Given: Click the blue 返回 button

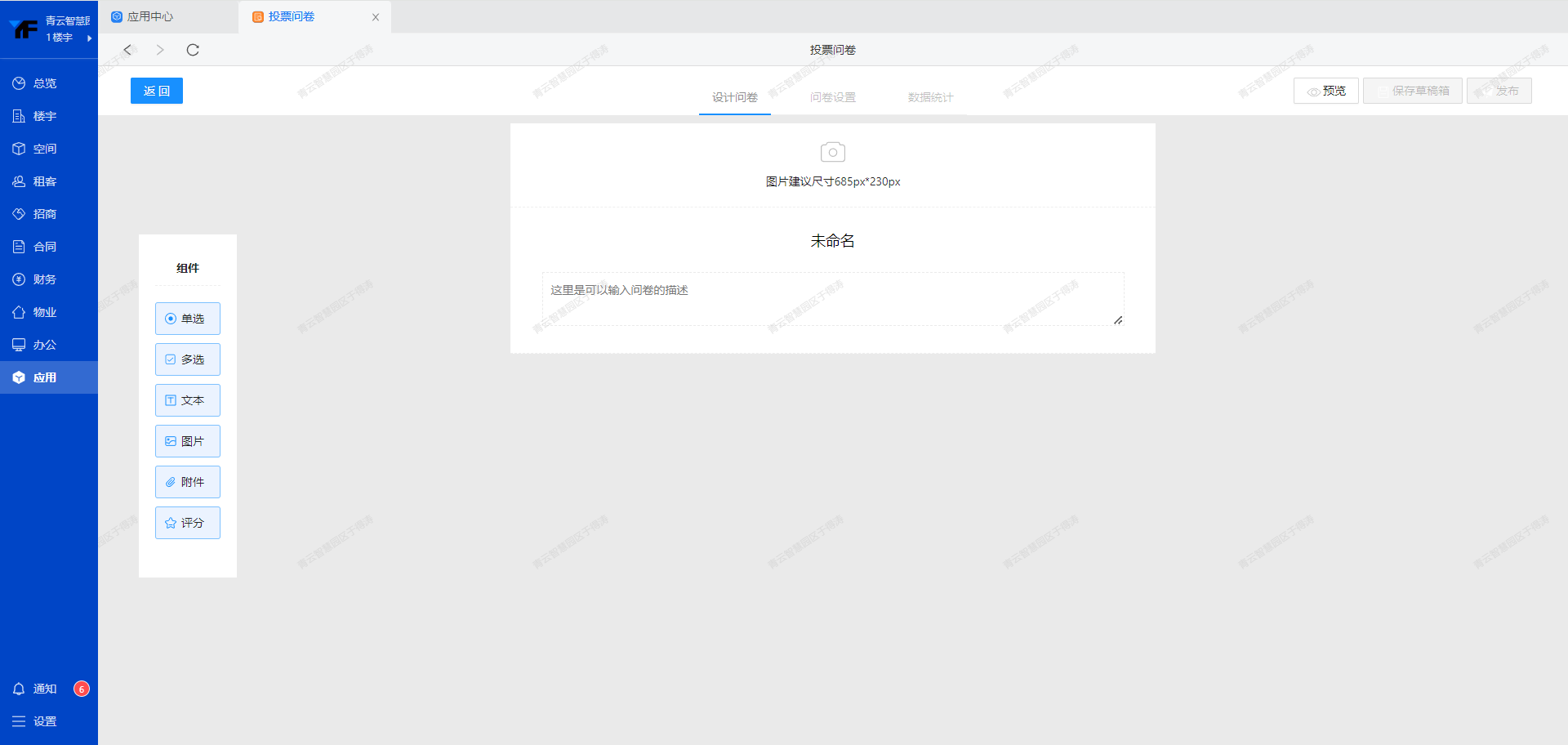Looking at the screenshot, I should pyautogui.click(x=157, y=91).
